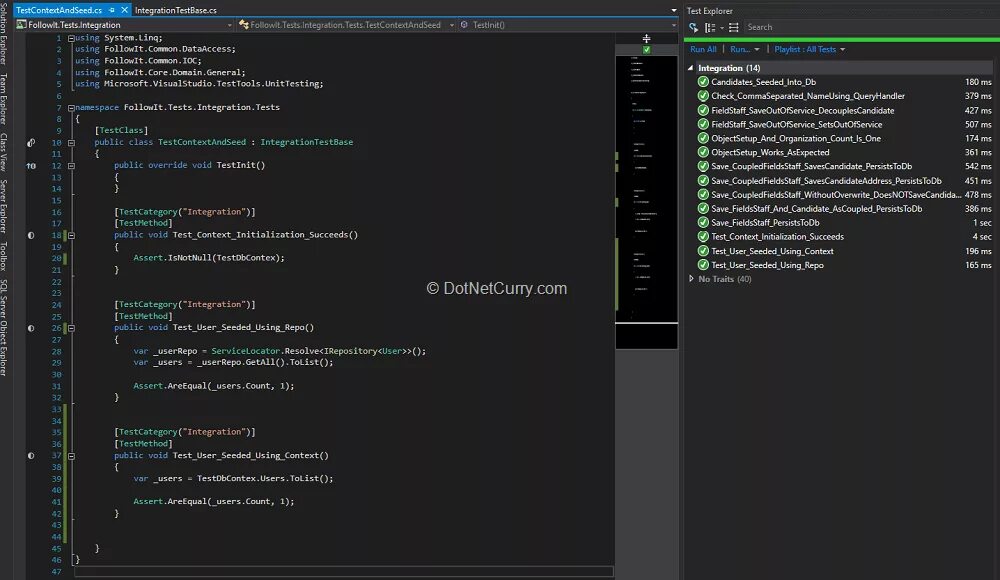Screen dimensions: 1000x580
Task: Click Run All tests link
Action: [x=703, y=49]
